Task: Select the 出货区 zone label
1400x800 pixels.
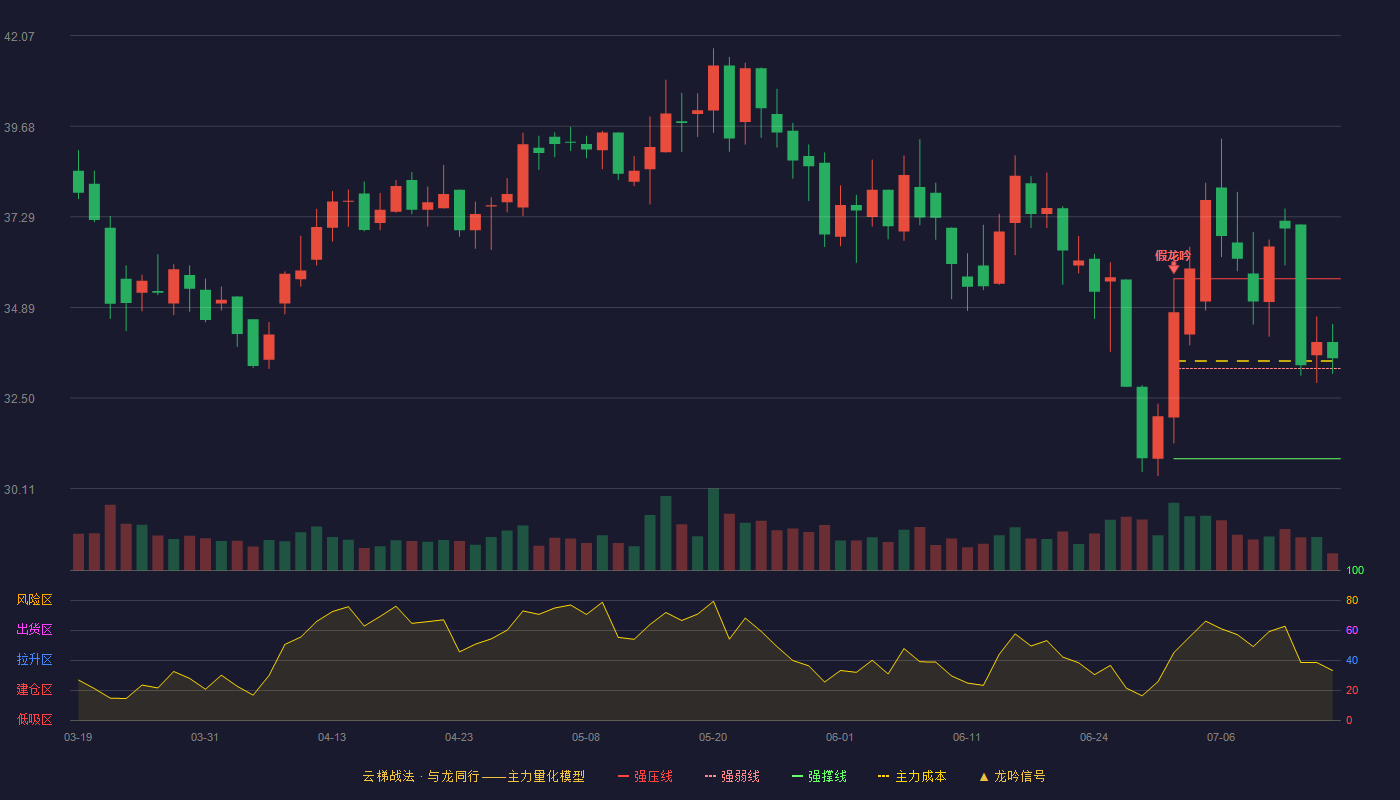Action: point(34,630)
